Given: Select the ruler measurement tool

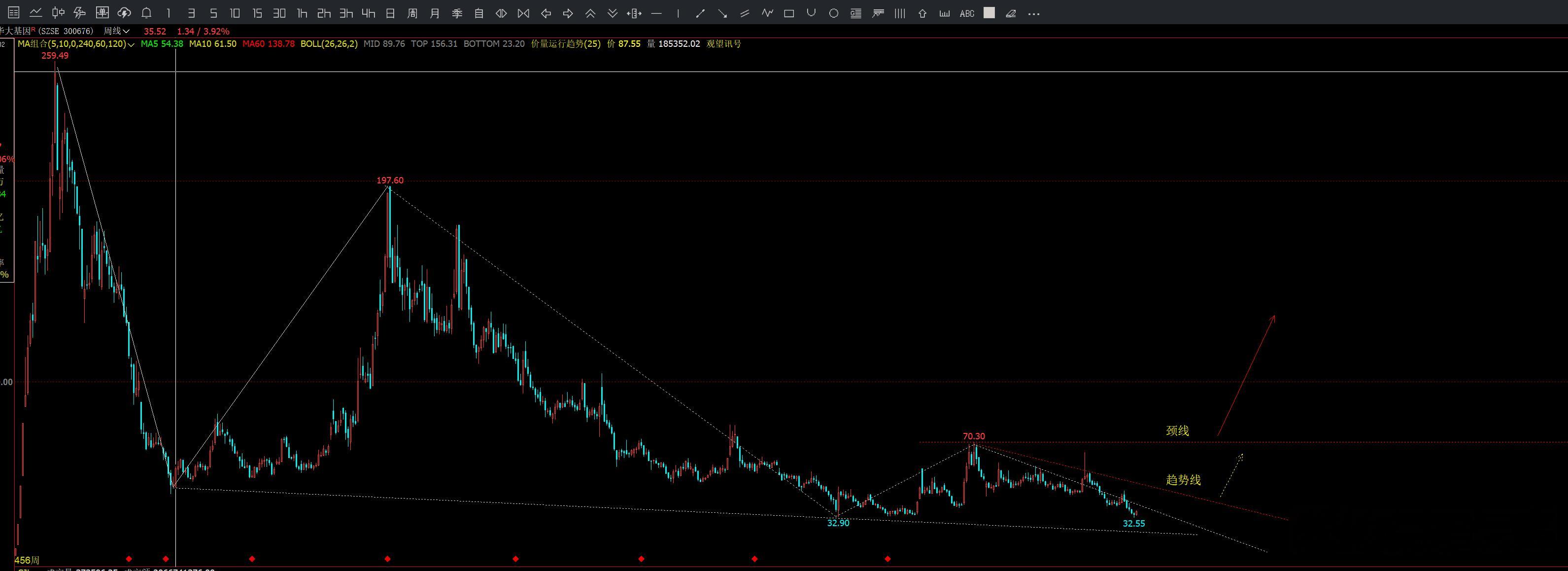Looking at the screenshot, I should coord(945,13).
